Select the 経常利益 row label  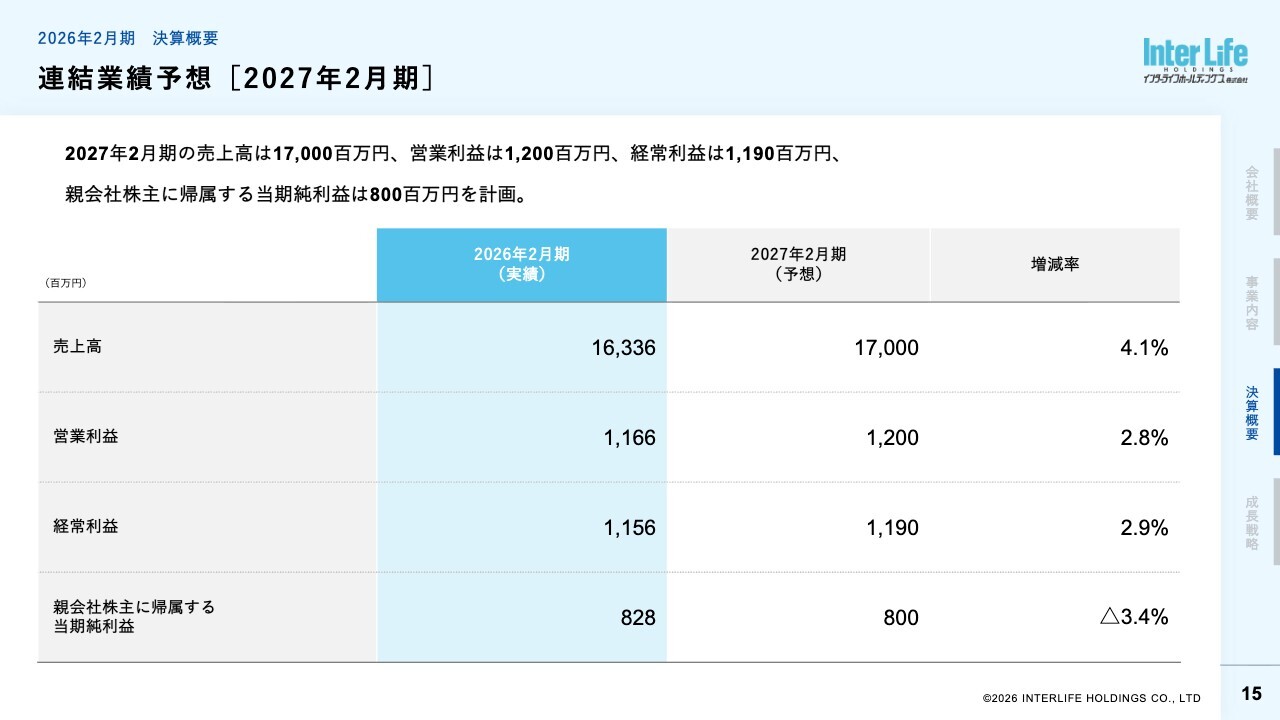pos(86,526)
